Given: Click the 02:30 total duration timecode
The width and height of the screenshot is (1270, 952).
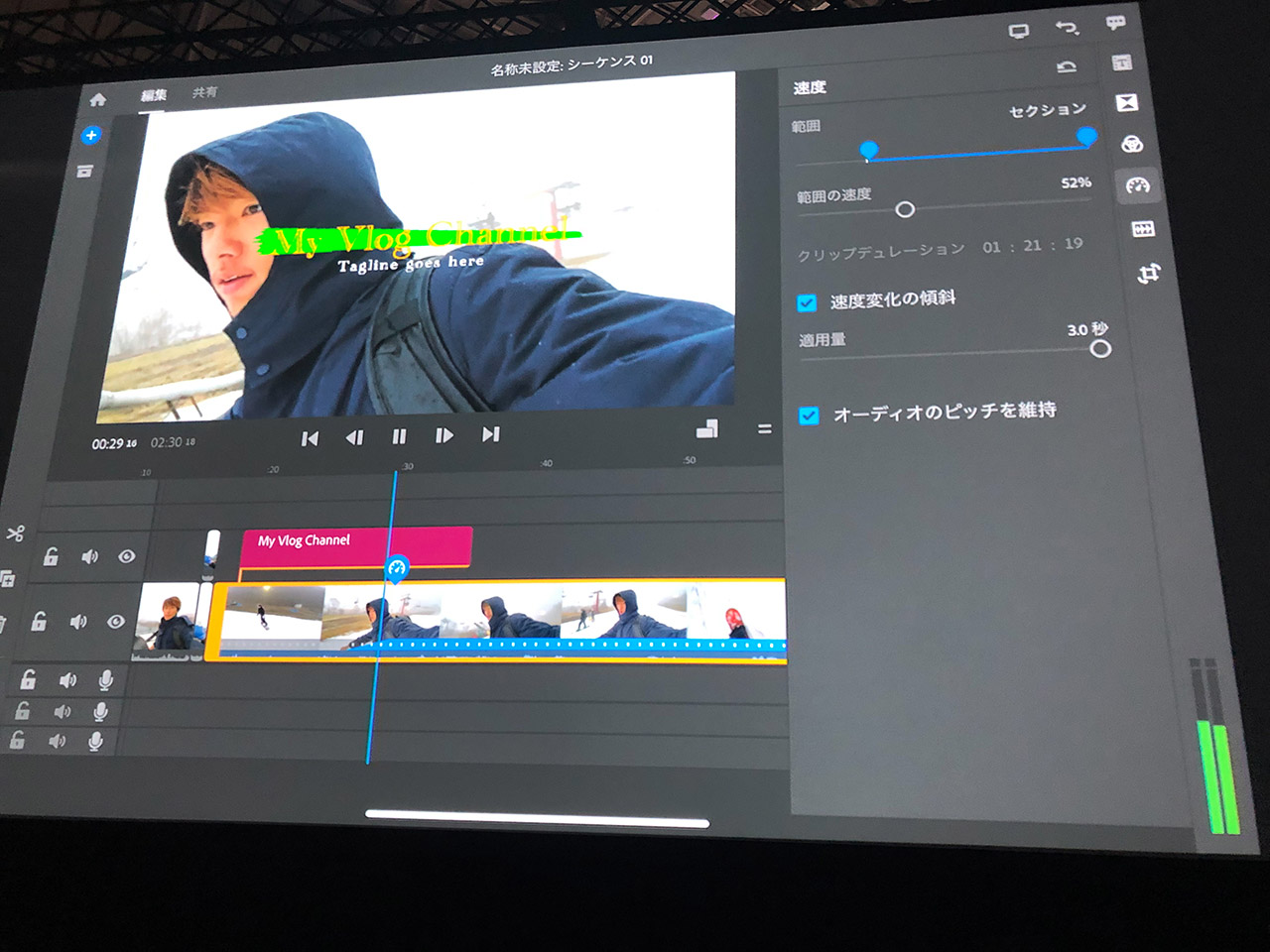Looking at the screenshot, I should [x=173, y=442].
